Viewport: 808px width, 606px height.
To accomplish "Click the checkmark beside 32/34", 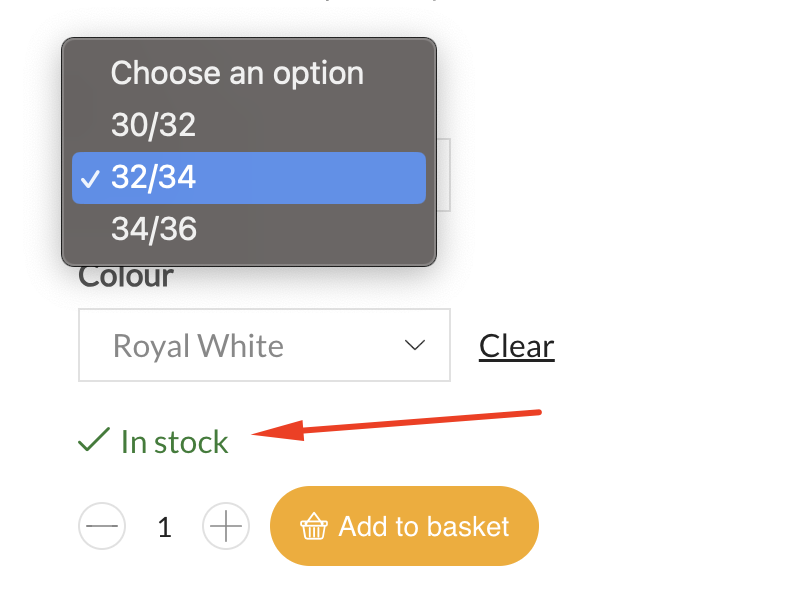I will click(90, 179).
